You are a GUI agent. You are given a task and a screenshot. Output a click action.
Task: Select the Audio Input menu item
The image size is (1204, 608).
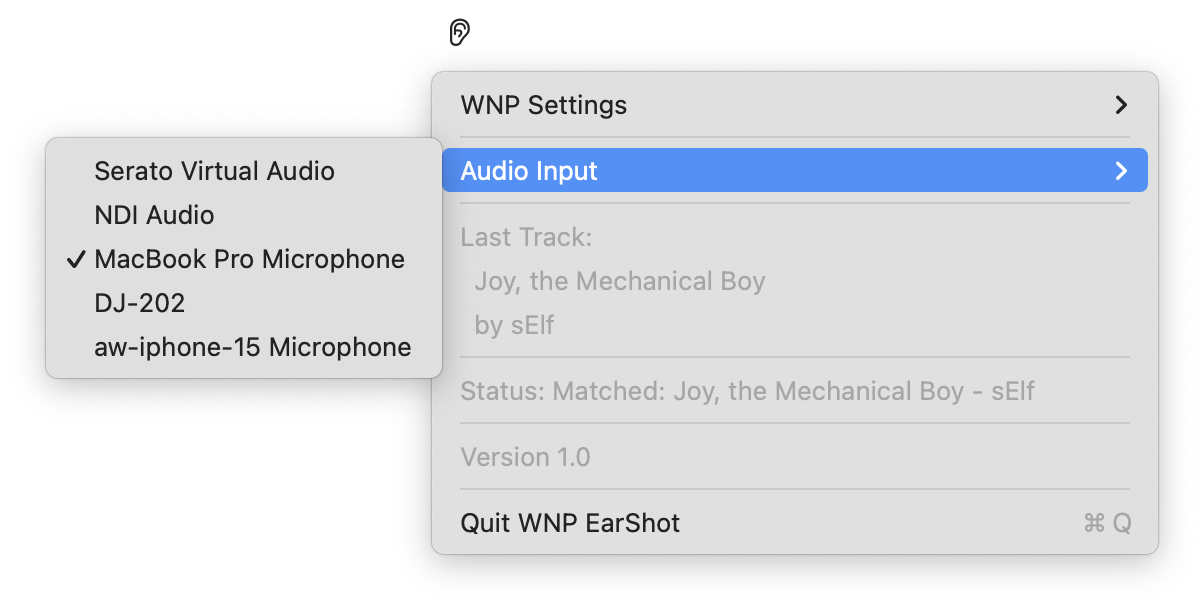795,171
